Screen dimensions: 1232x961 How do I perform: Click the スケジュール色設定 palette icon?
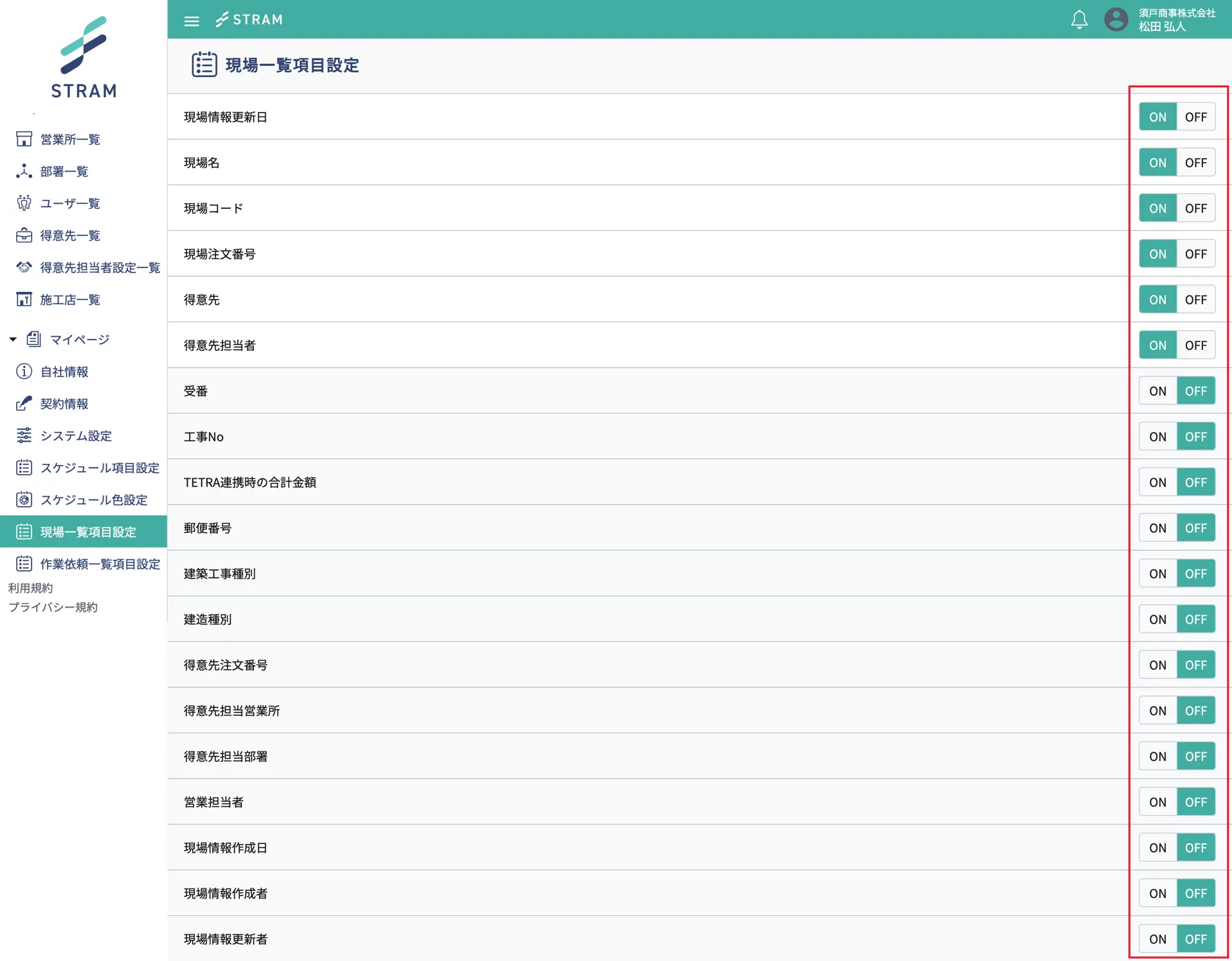[24, 499]
